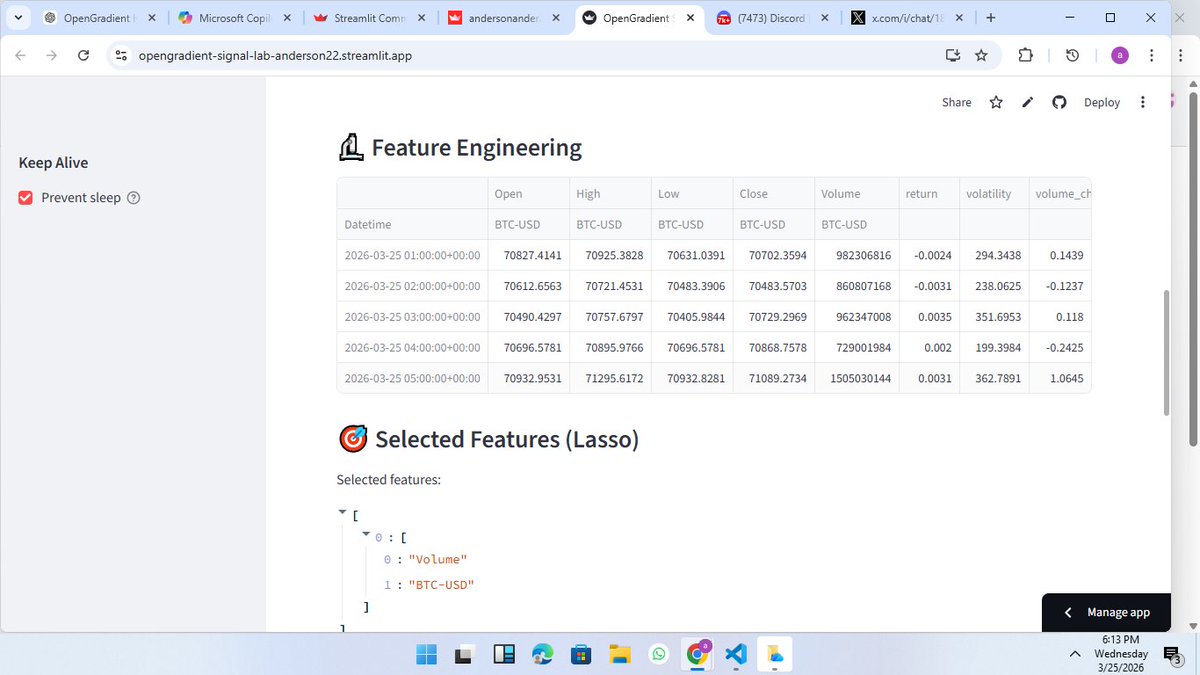This screenshot has width=1200, height=675.
Task: Sort by the High column header
Action: (x=609, y=194)
